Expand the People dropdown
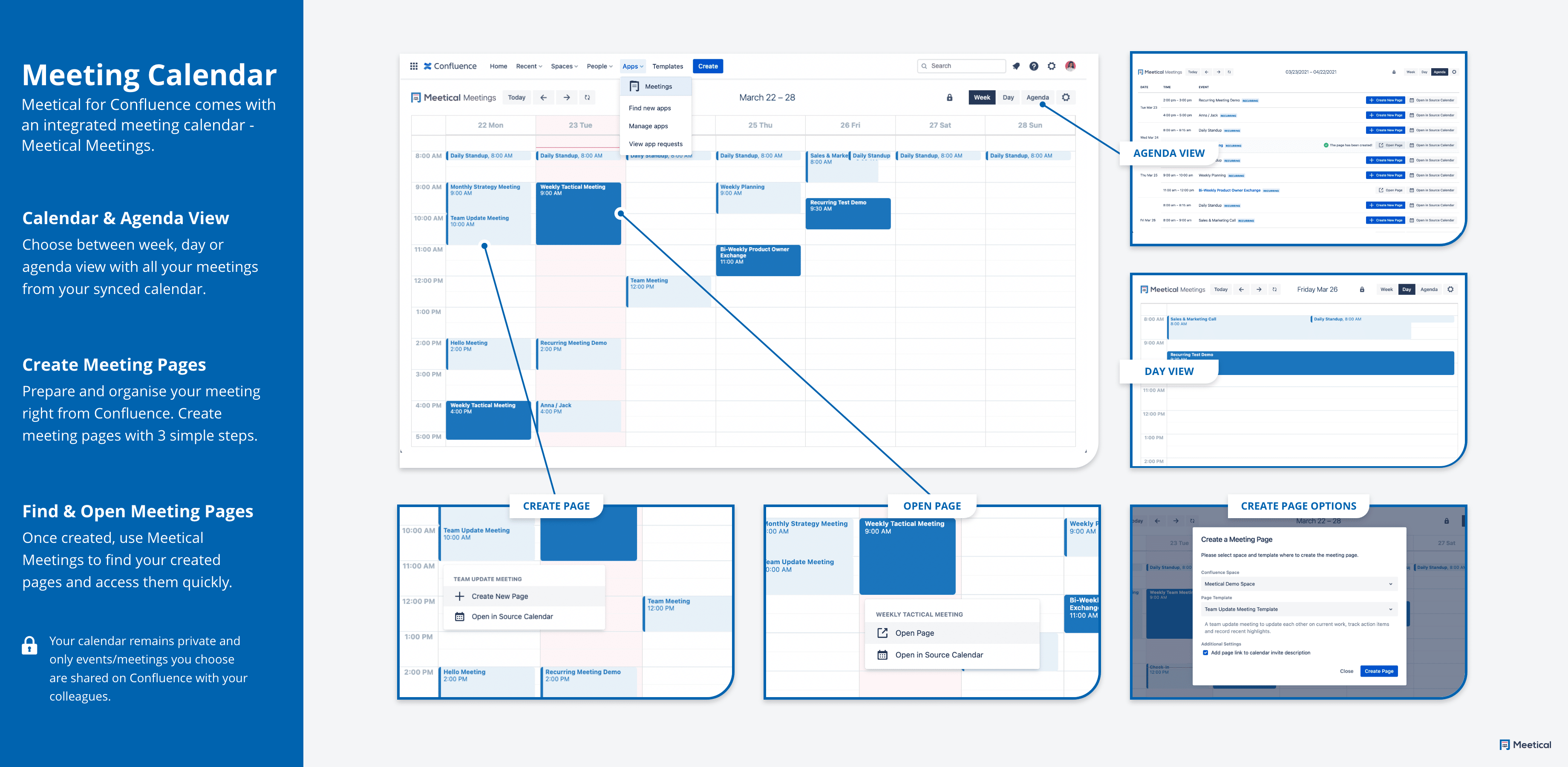The image size is (1568, 767). tap(600, 66)
